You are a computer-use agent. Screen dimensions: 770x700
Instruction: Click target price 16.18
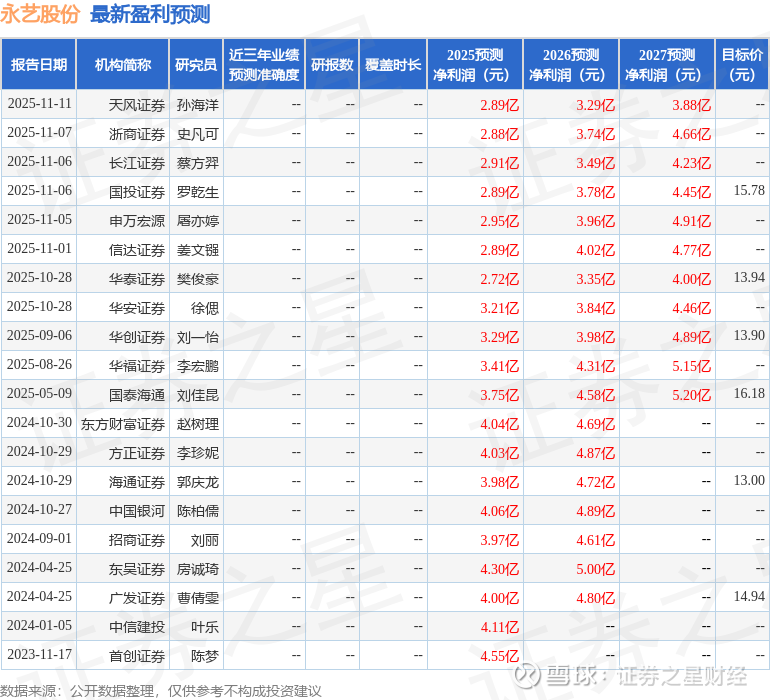click(749, 393)
